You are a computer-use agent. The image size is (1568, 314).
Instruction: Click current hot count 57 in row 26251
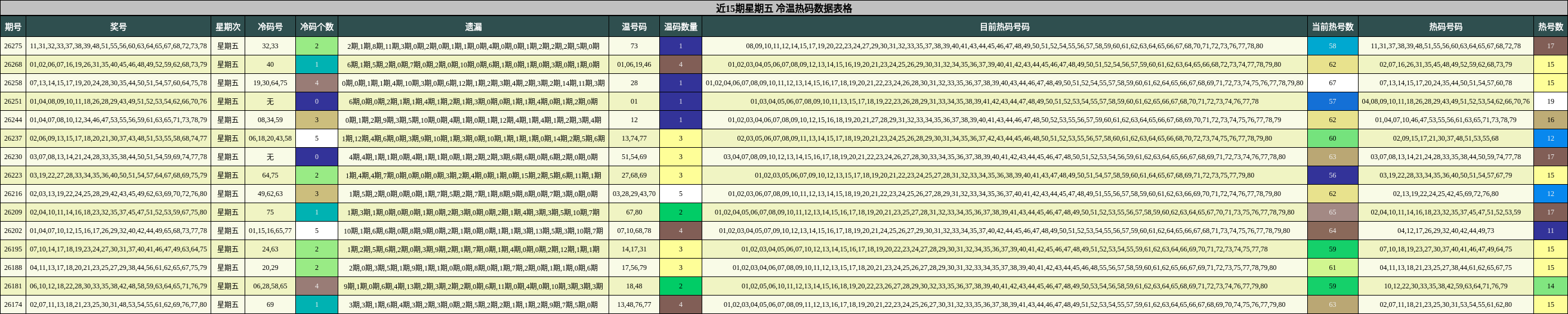[x=1332, y=101]
